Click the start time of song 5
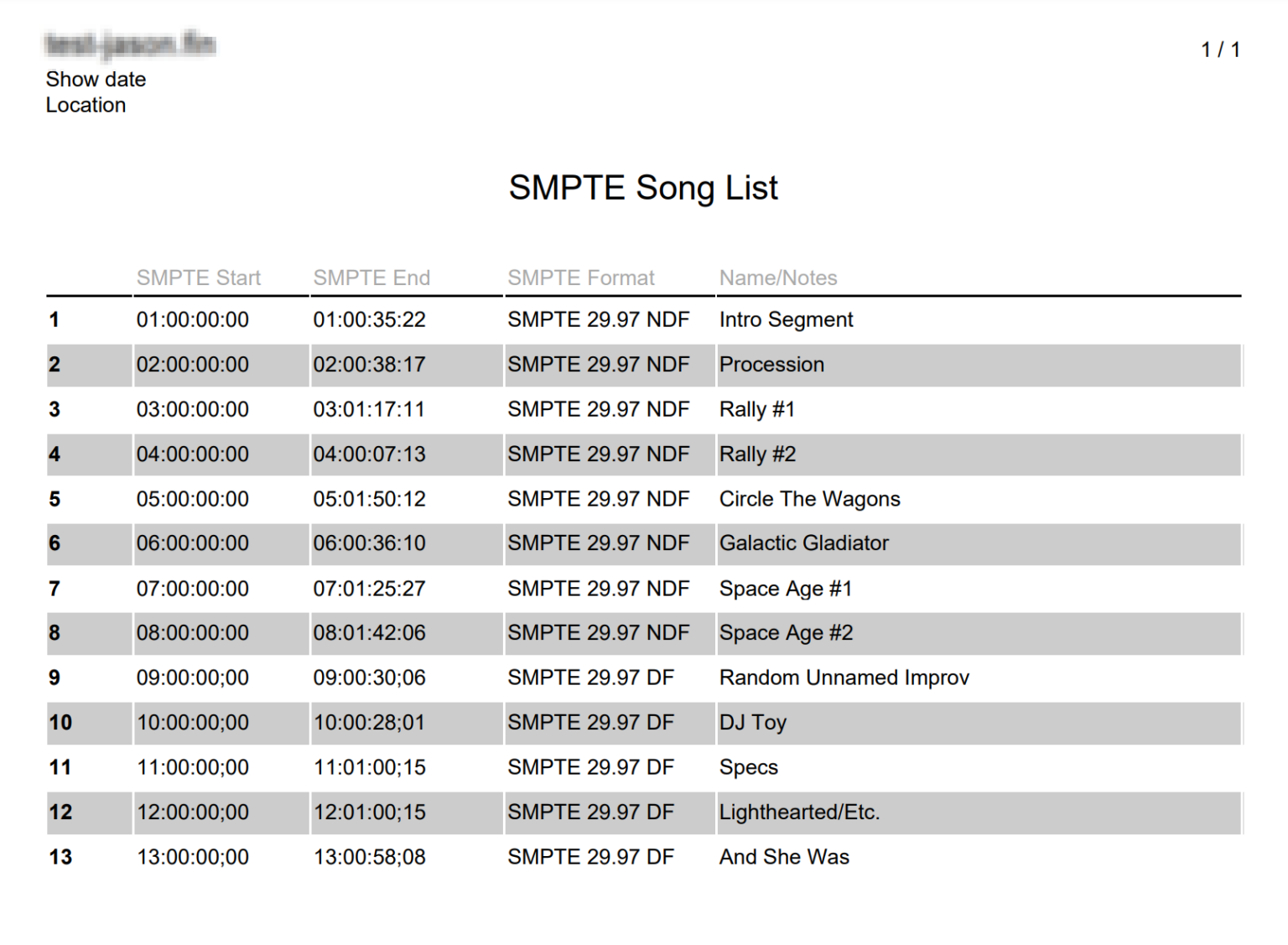Screen dimensions: 1288x945 point(193,498)
